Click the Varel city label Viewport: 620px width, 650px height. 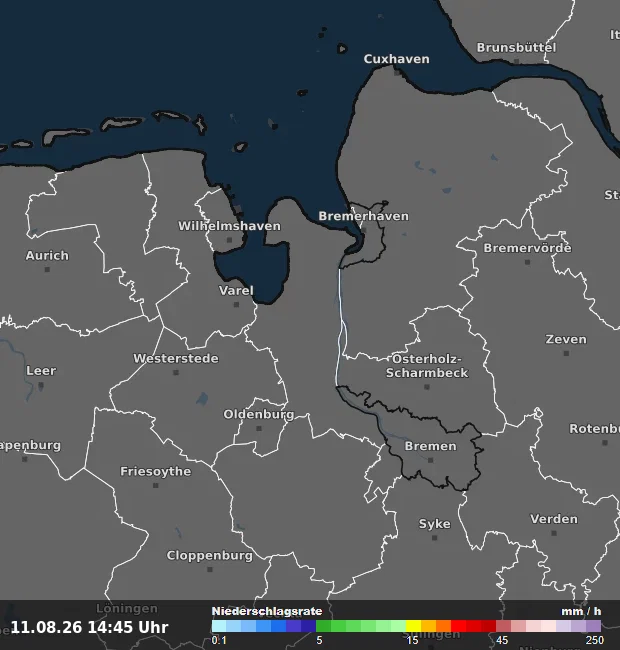[x=236, y=291]
